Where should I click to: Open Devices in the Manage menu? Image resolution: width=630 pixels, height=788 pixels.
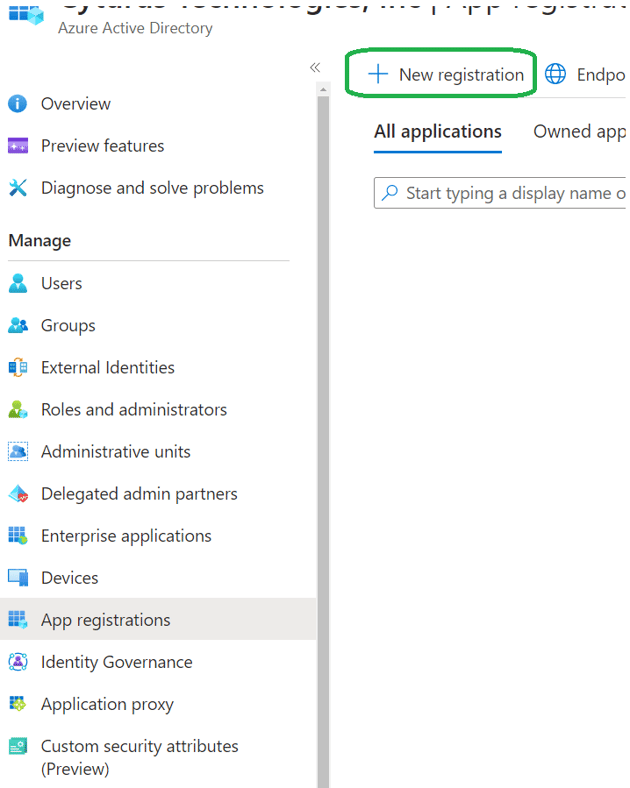(x=69, y=578)
